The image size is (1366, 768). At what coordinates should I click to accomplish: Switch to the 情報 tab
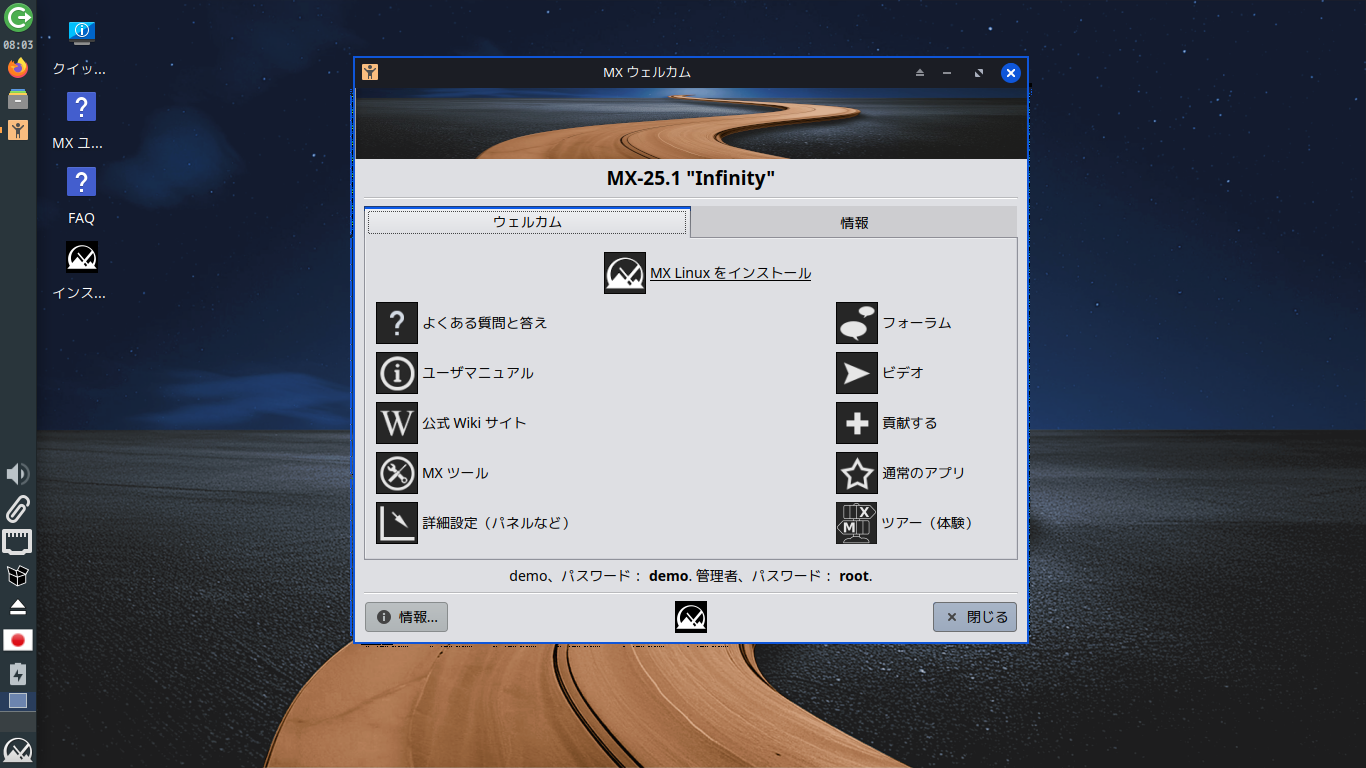coord(854,223)
